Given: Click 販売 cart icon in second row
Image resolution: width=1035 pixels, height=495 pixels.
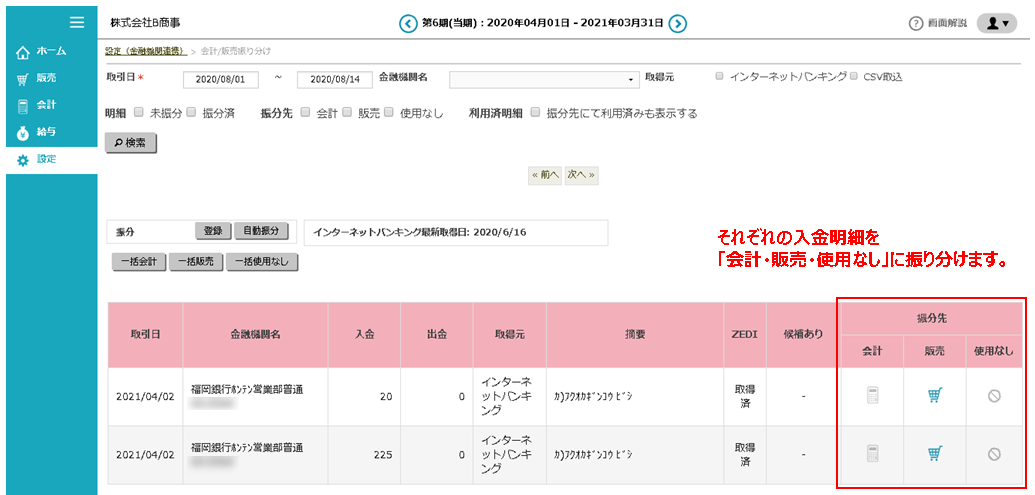Looking at the screenshot, I should (x=934, y=454).
